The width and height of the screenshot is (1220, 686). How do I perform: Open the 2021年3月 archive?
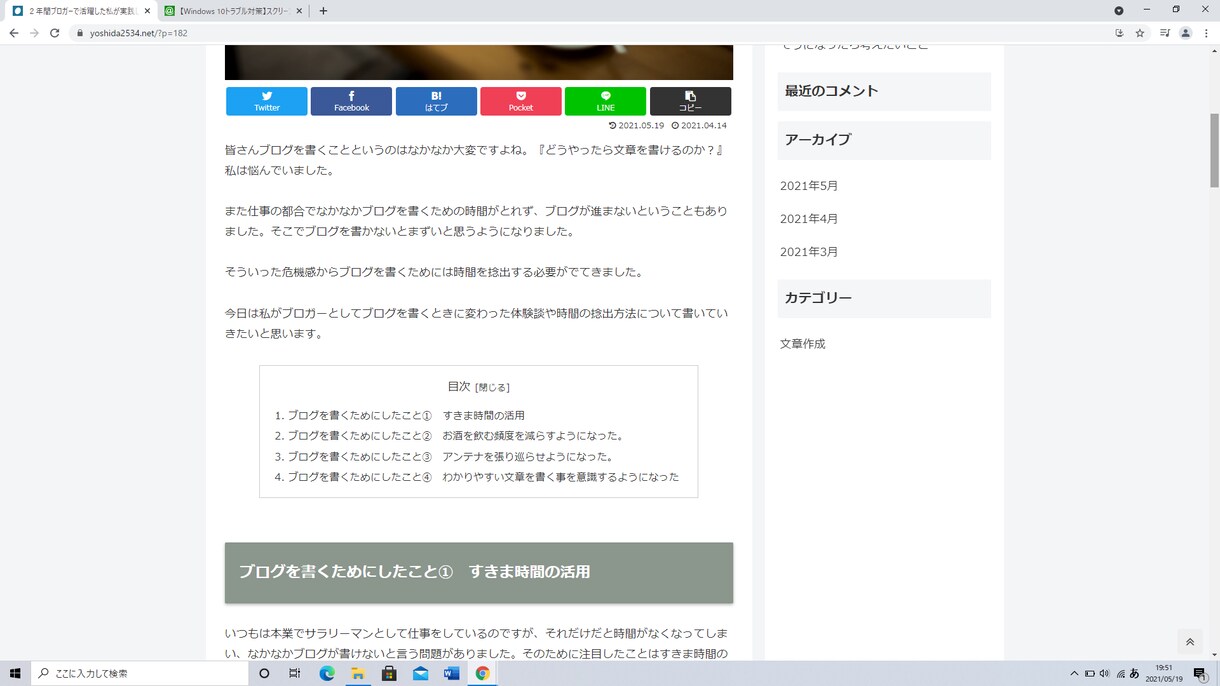[x=809, y=252]
